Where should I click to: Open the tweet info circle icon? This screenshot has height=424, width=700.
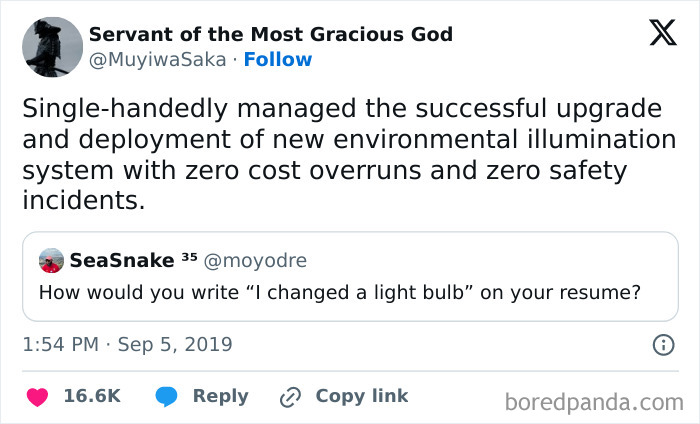(662, 345)
